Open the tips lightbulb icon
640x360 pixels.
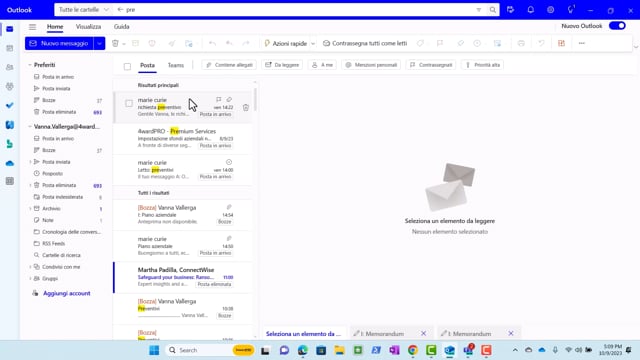[571, 10]
